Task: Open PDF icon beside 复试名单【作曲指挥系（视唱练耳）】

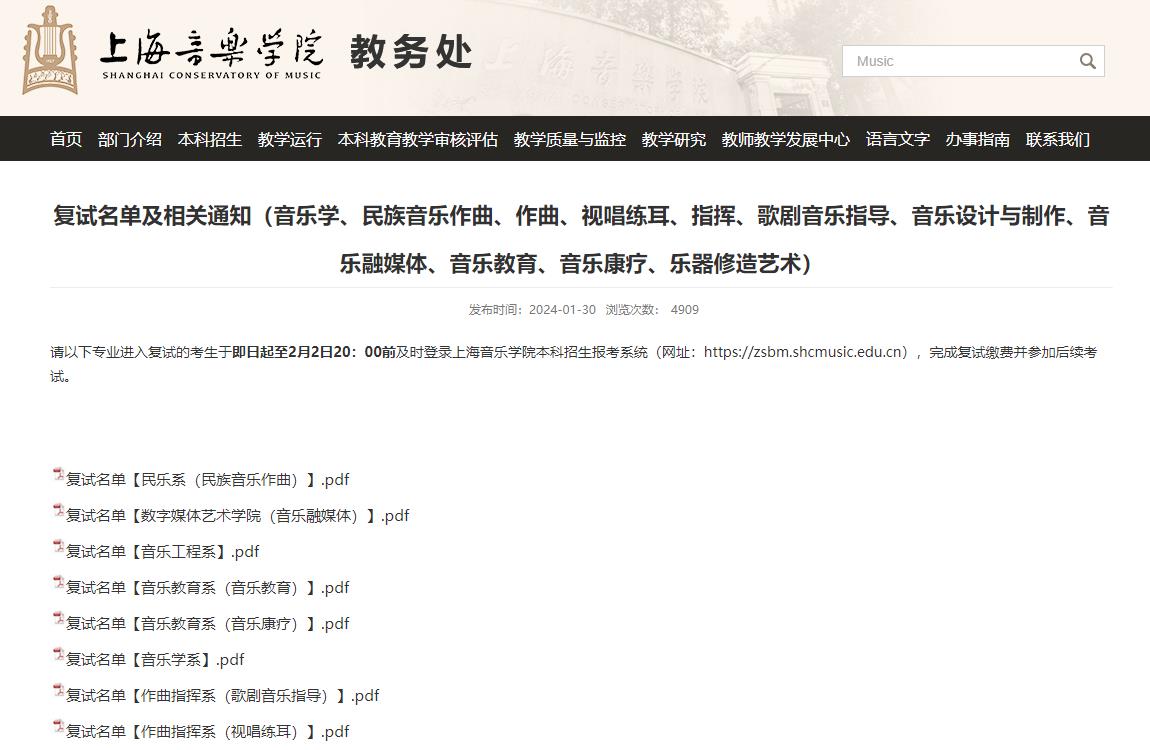Action: pyautogui.click(x=59, y=729)
